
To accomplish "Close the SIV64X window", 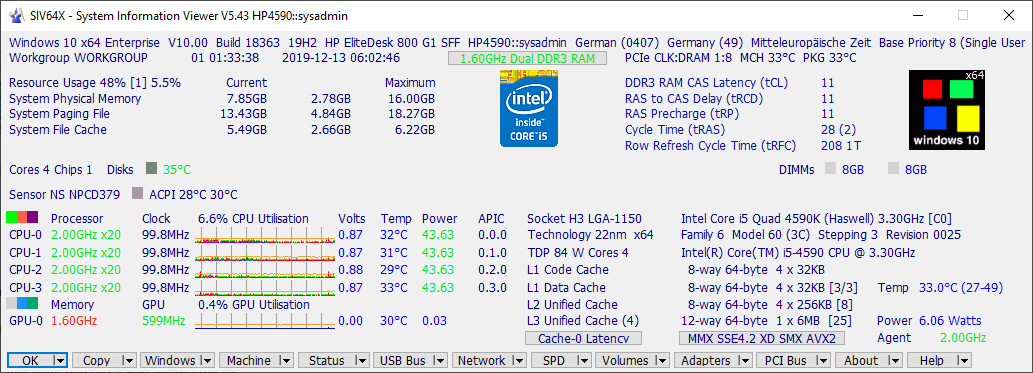I will point(1008,15).
